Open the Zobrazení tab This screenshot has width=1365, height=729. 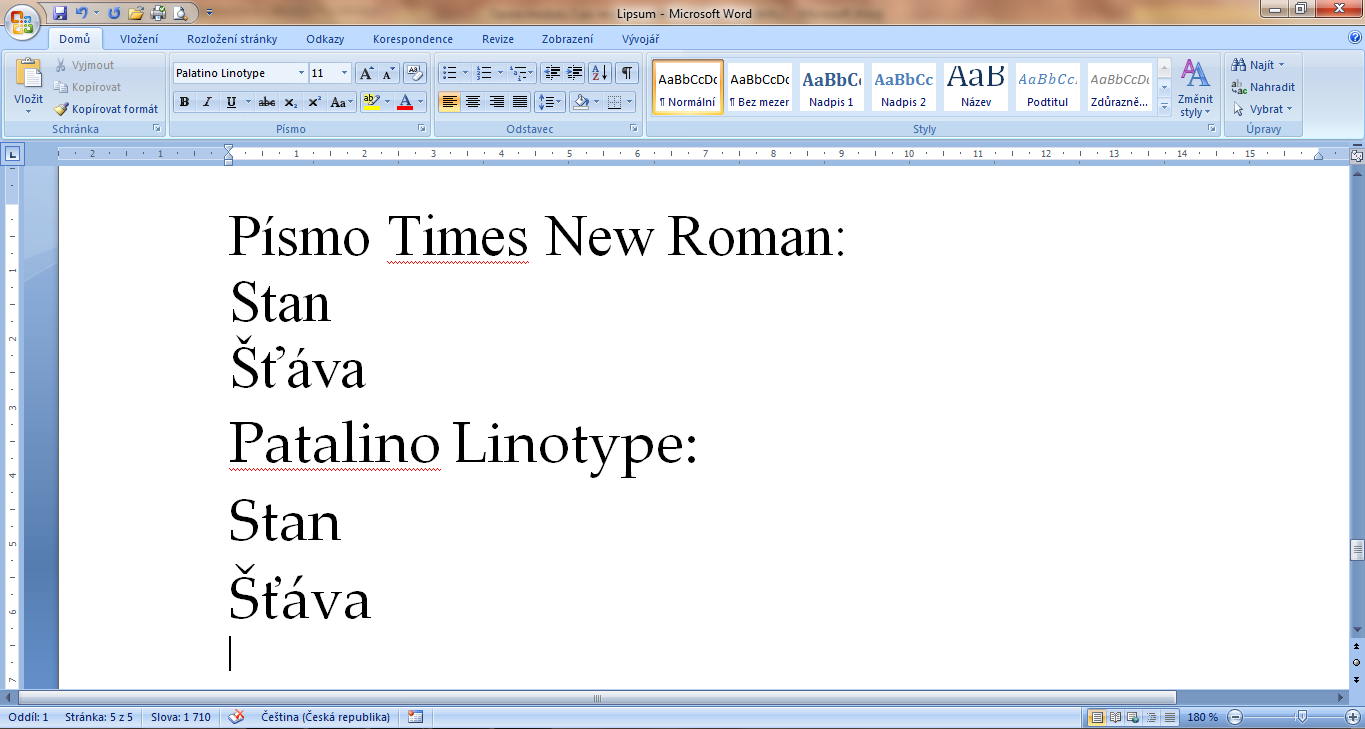(566, 39)
